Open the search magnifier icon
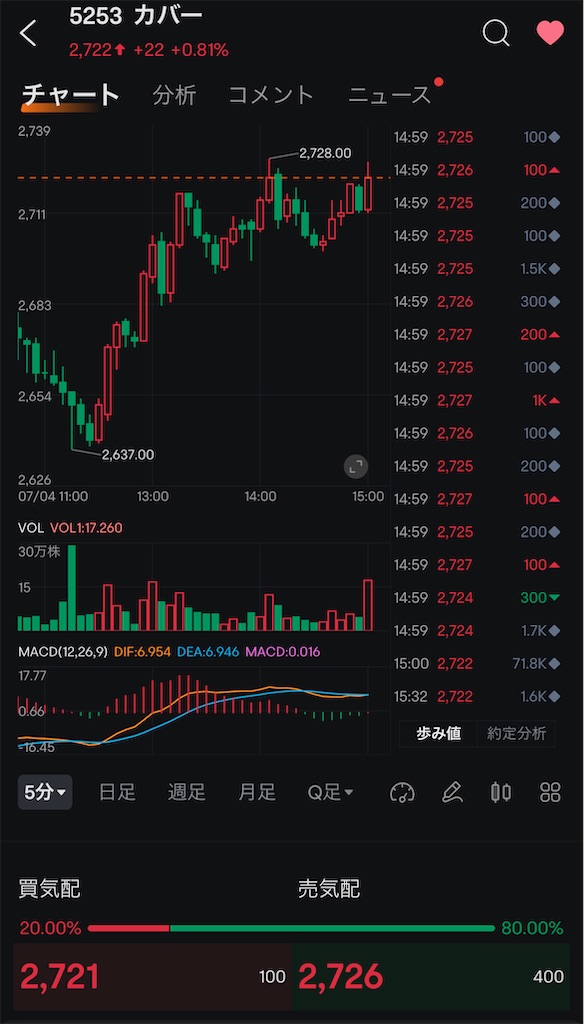 coord(496,33)
